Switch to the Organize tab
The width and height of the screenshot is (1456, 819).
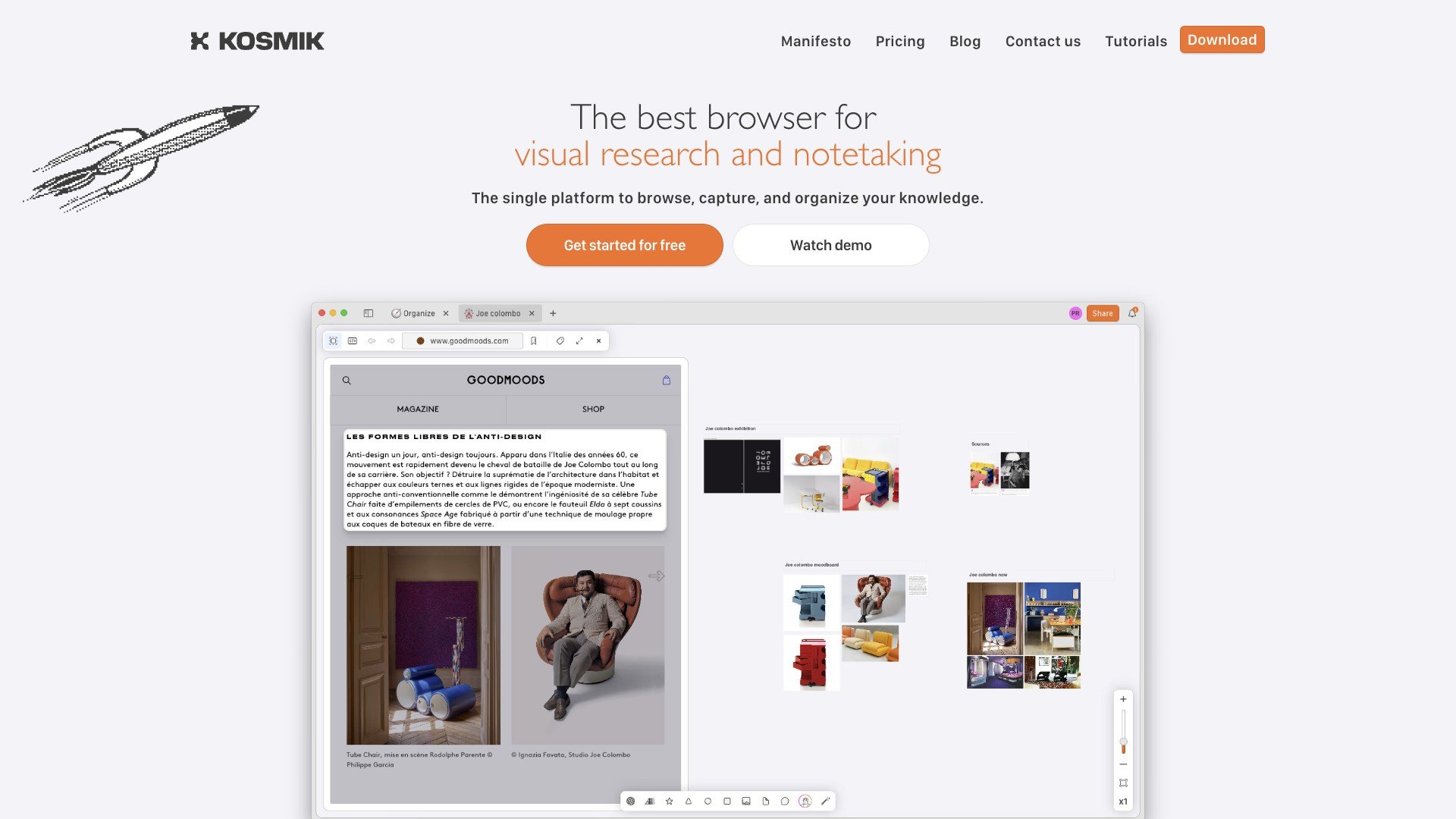click(x=418, y=313)
